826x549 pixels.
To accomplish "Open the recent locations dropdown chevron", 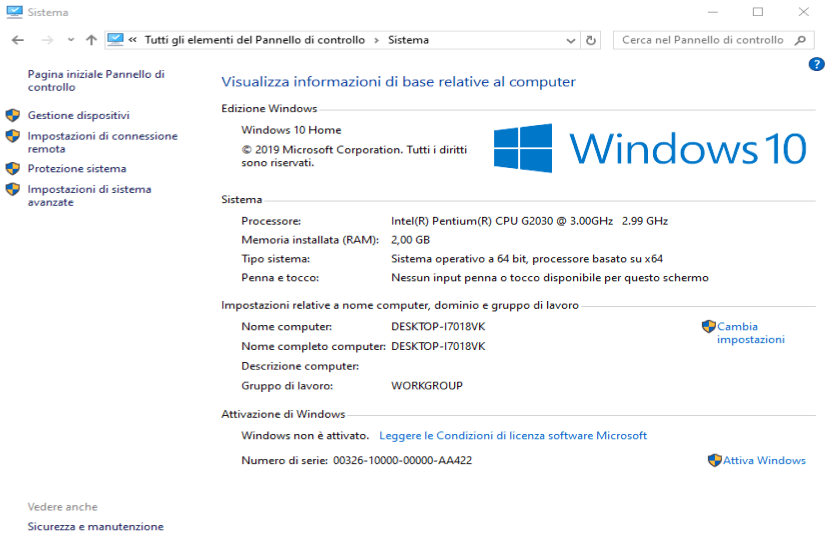I will 71,40.
